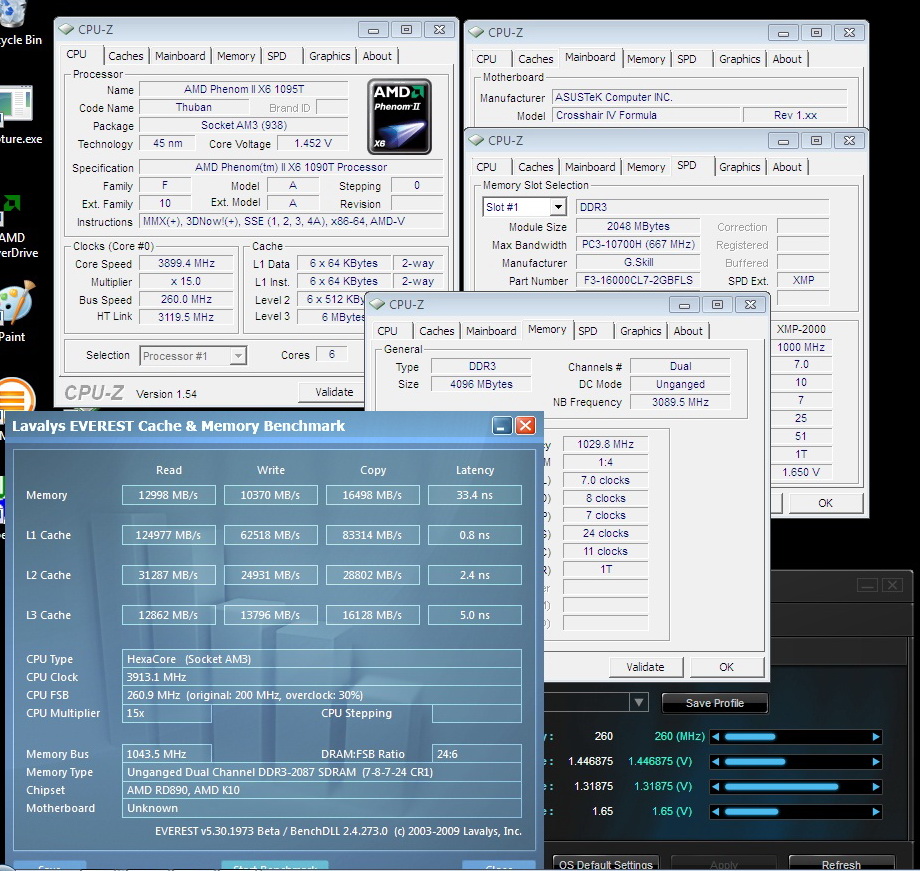Click the L3 Cache Copy result 16128 MB/s
Screen dimensions: 920x871
373,615
